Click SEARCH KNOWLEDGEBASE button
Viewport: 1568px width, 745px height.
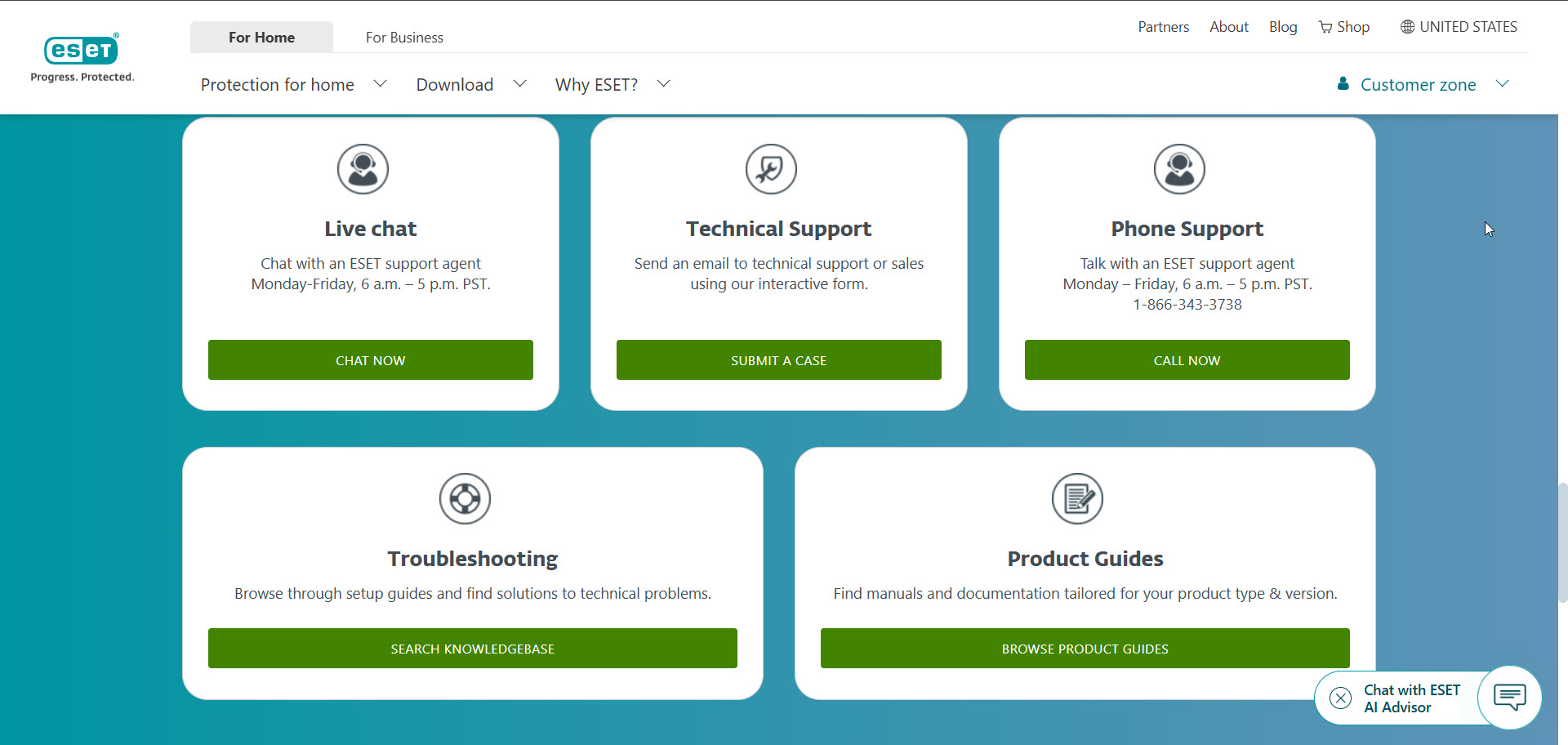click(x=473, y=649)
